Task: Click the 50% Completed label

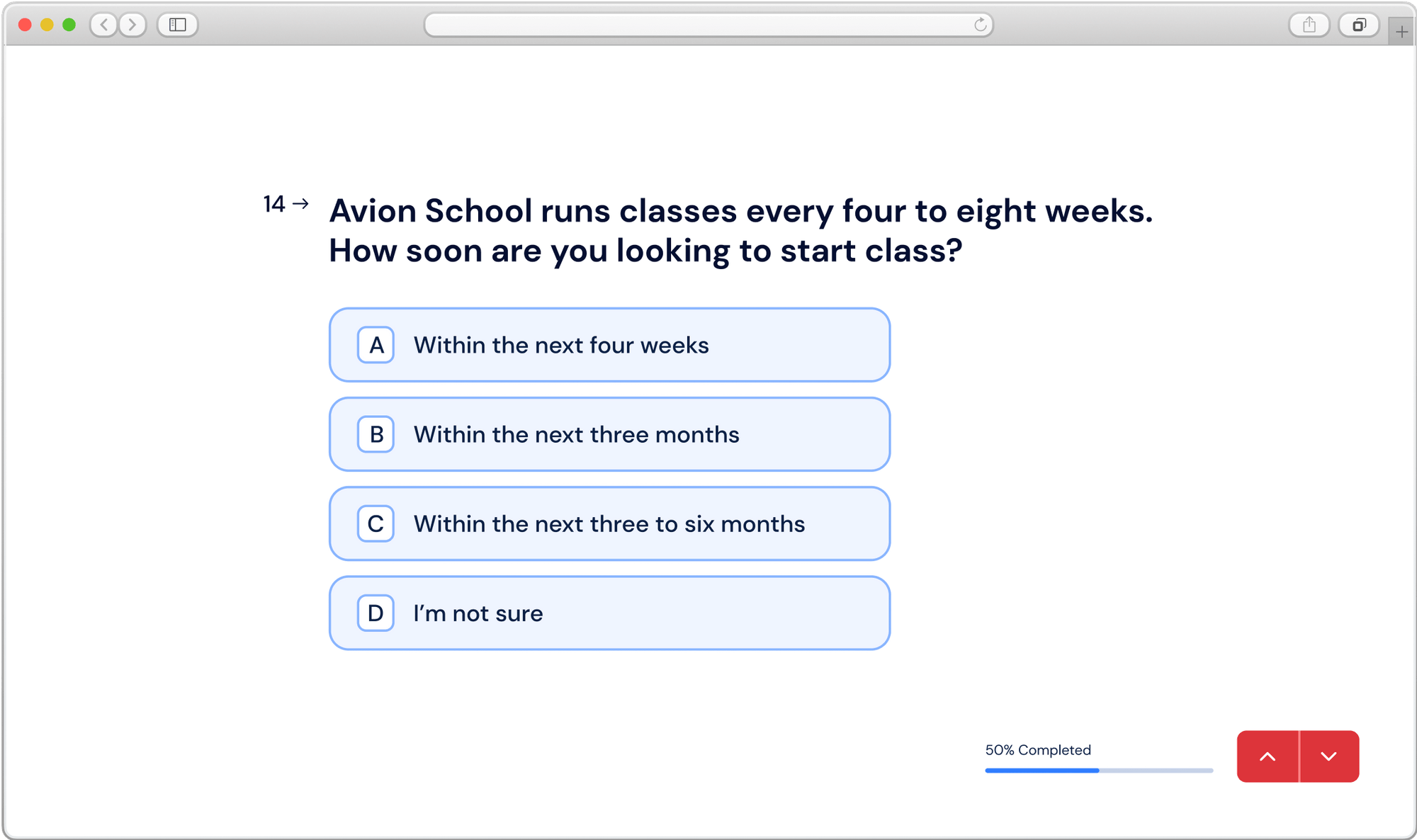Action: [1037, 750]
